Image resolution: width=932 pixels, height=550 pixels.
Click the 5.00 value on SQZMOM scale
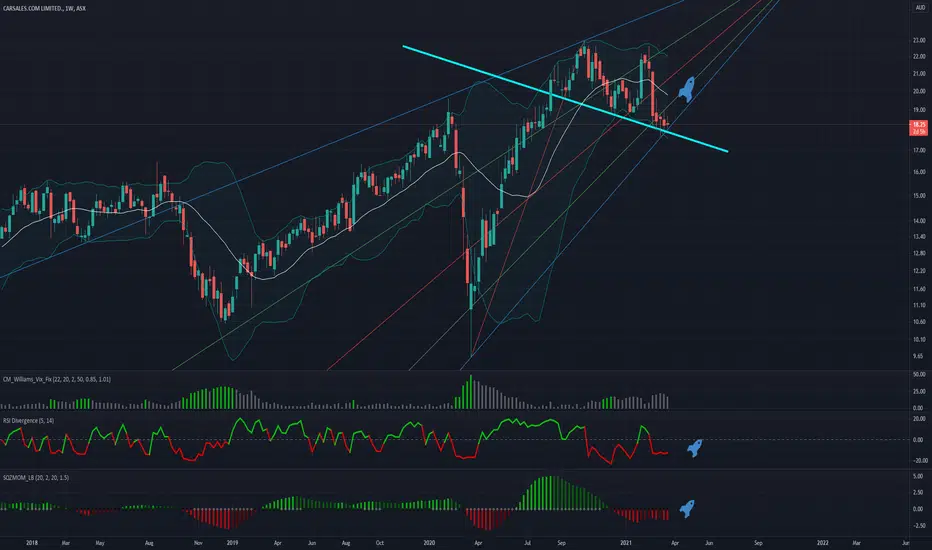click(919, 476)
